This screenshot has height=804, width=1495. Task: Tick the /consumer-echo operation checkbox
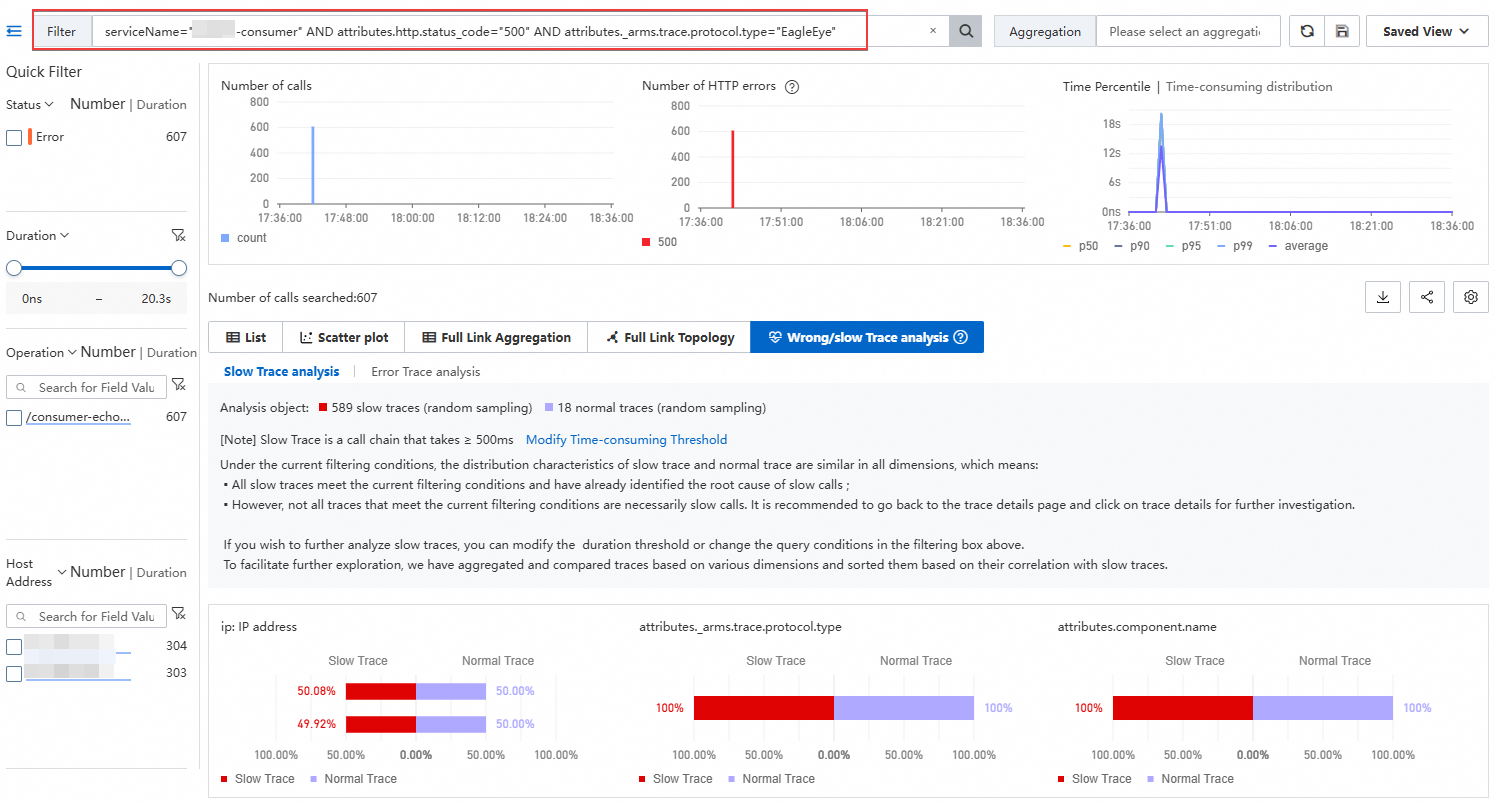click(x=14, y=418)
